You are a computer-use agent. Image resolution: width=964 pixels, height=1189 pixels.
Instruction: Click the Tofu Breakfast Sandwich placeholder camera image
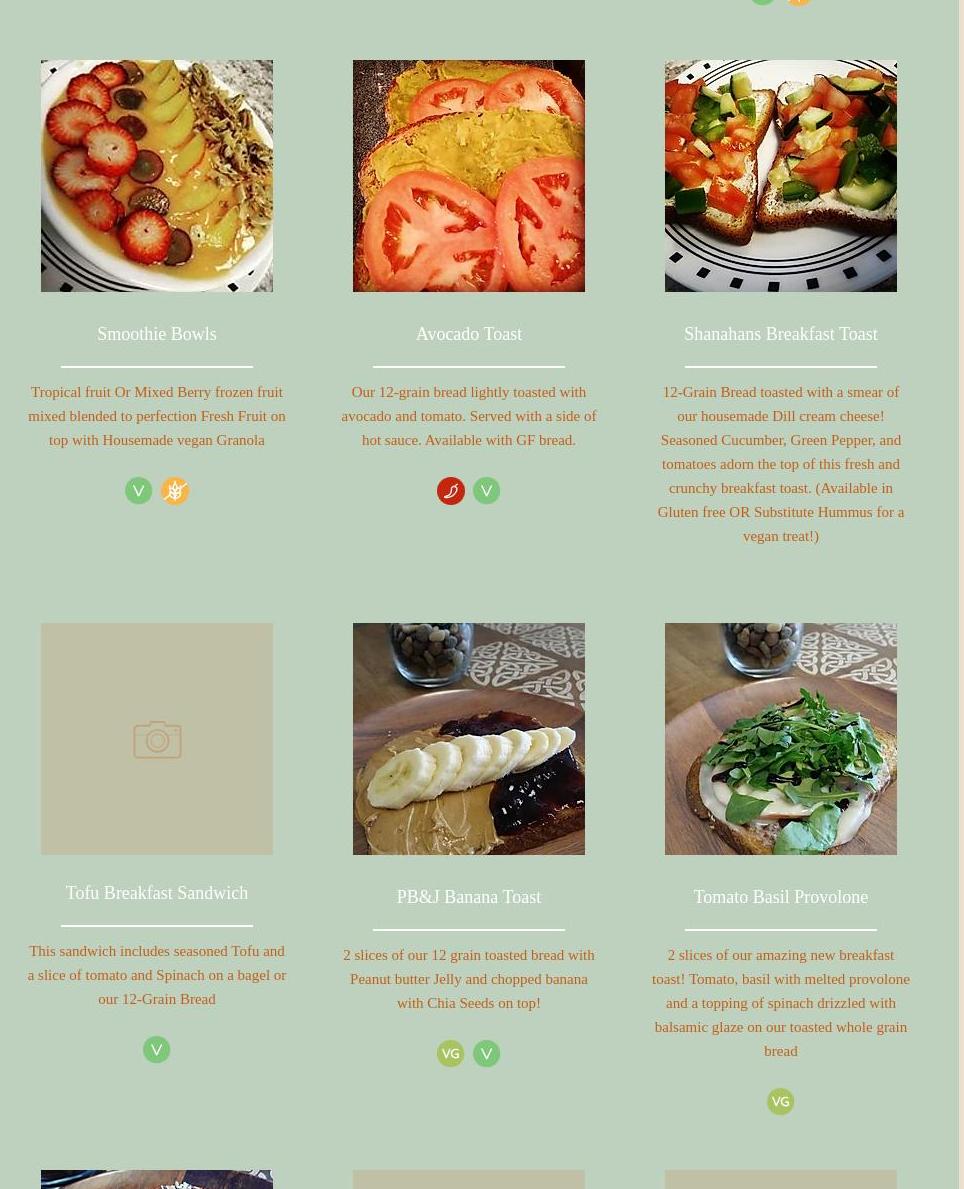point(157,739)
